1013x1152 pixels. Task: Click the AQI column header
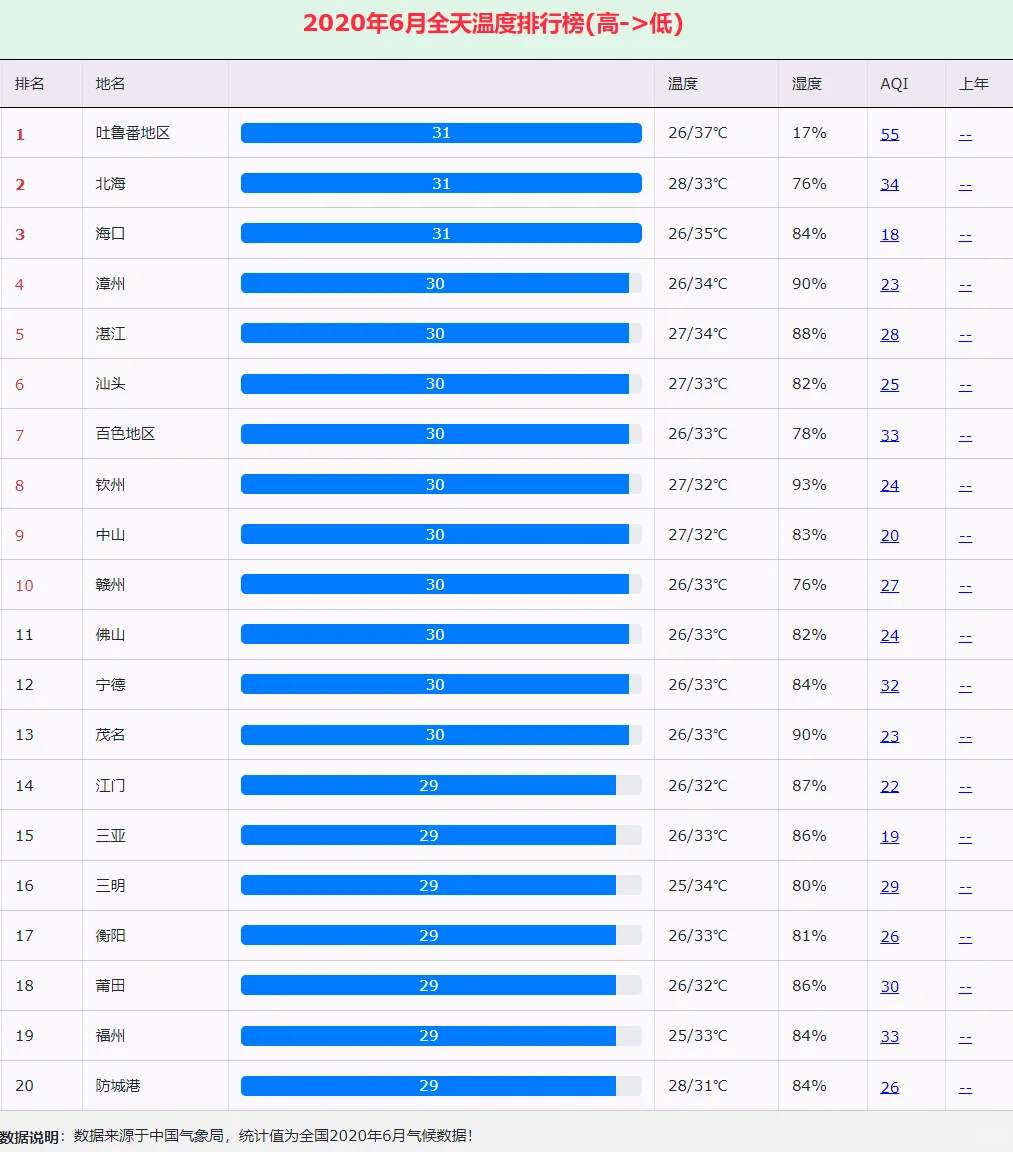pyautogui.click(x=894, y=84)
